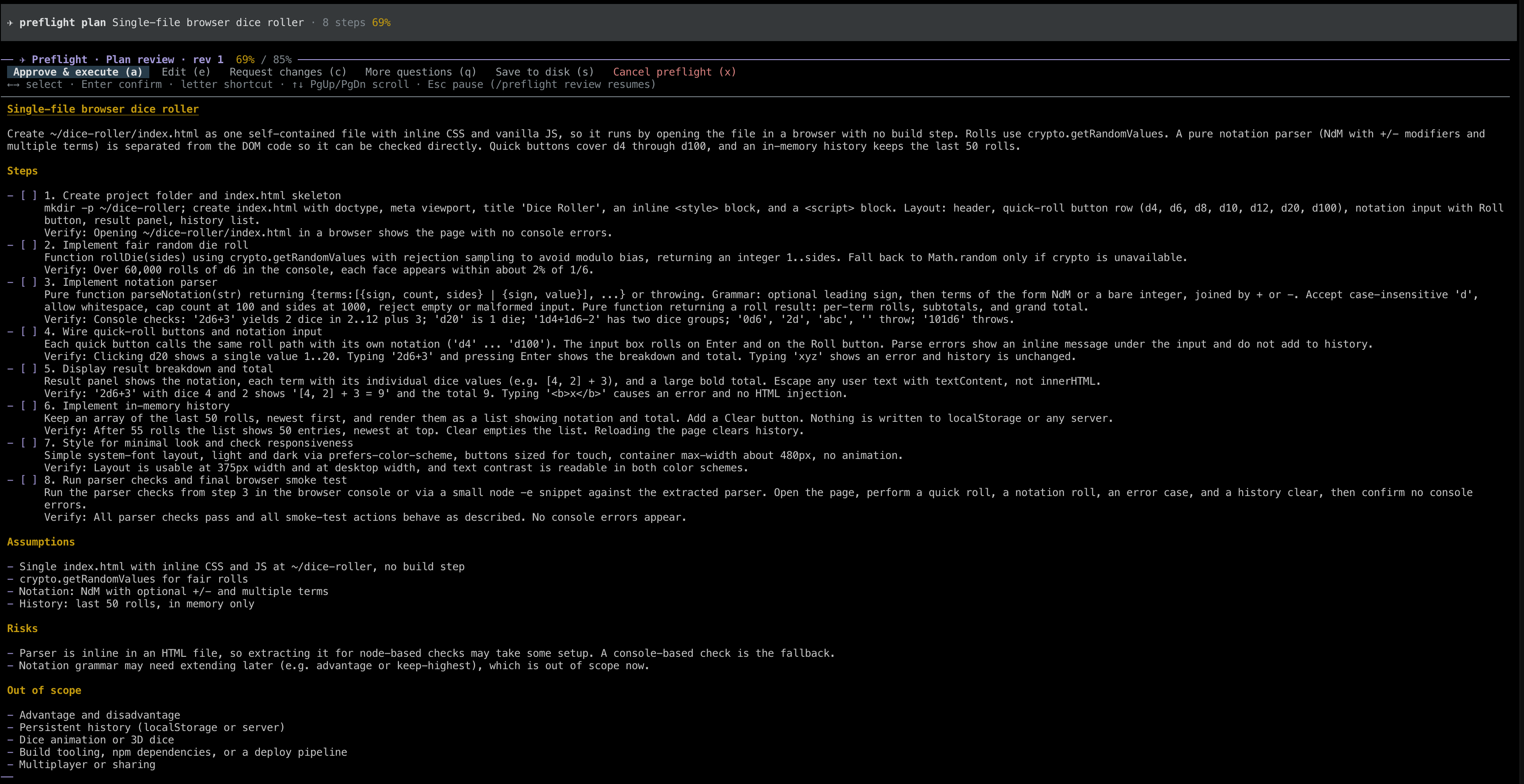This screenshot has height=784, width=1524.
Task: Click 'Build tooling, npm dependencies, or a deploy pipeline'
Action: click(183, 752)
